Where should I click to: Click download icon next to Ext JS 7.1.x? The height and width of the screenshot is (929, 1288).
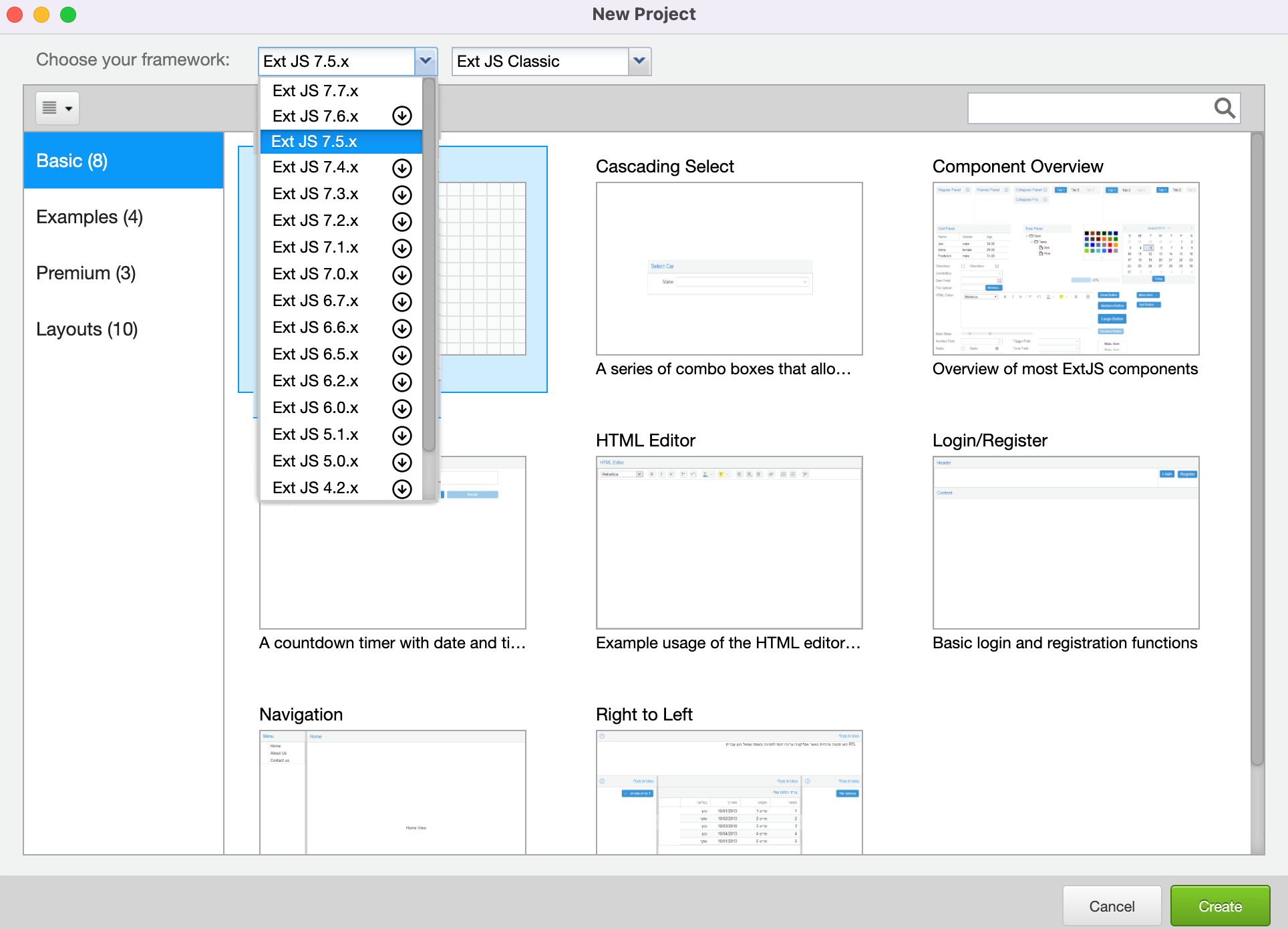point(401,248)
